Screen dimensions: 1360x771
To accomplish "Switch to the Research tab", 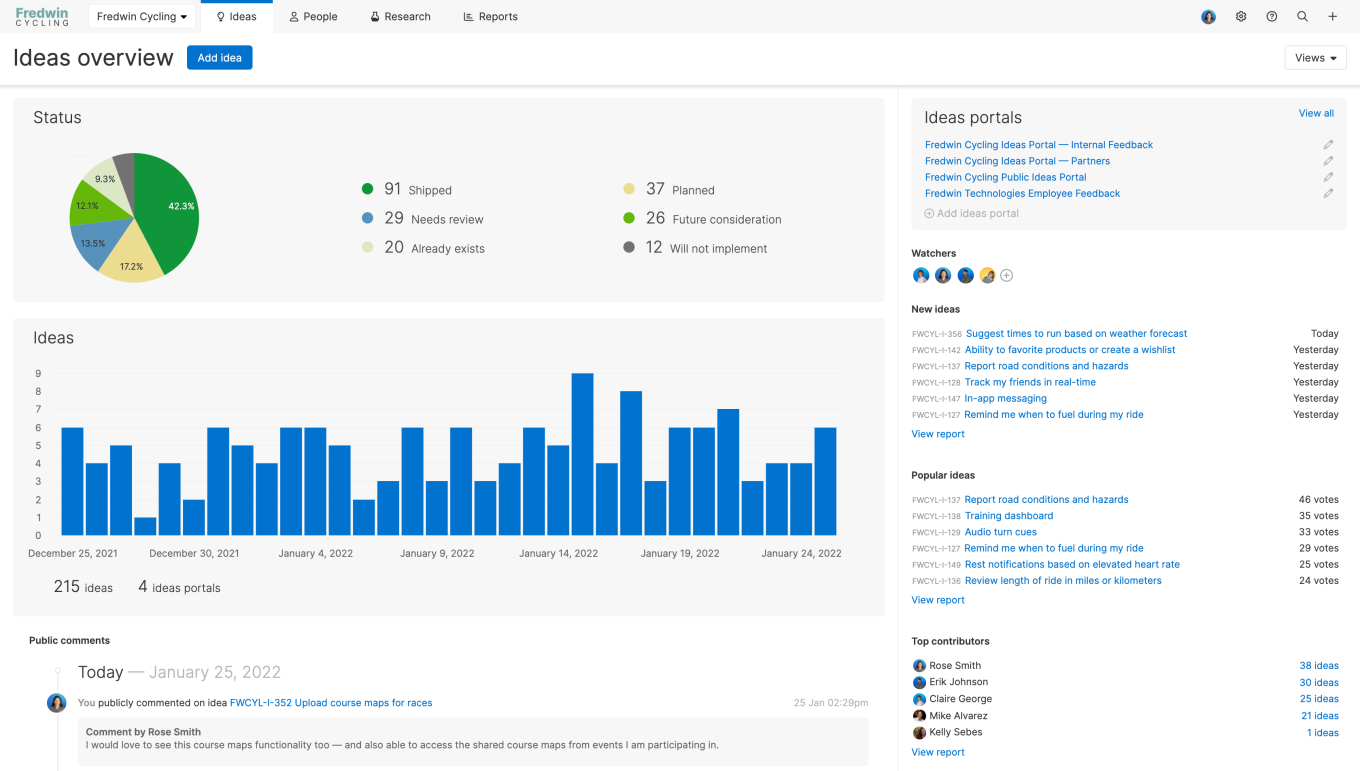I will coord(400,16).
